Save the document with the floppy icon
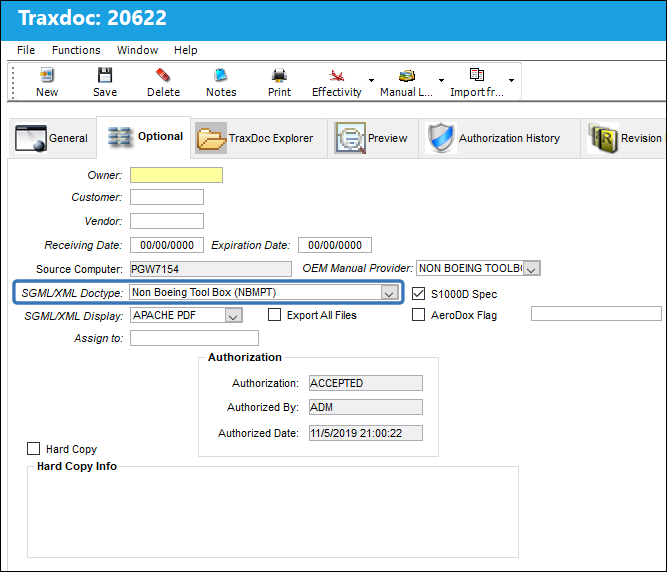The height and width of the screenshot is (572, 667). [105, 75]
